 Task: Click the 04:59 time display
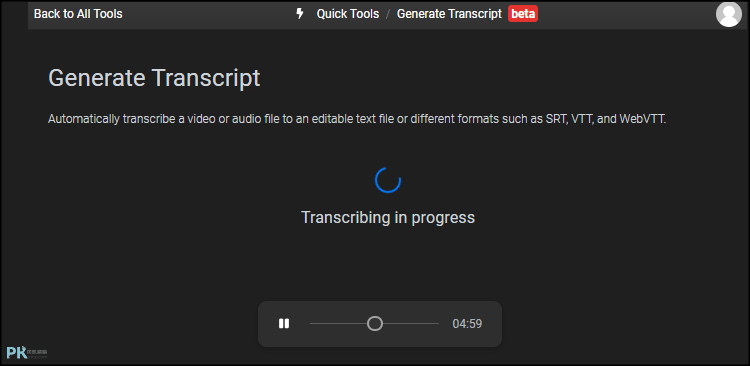click(467, 324)
